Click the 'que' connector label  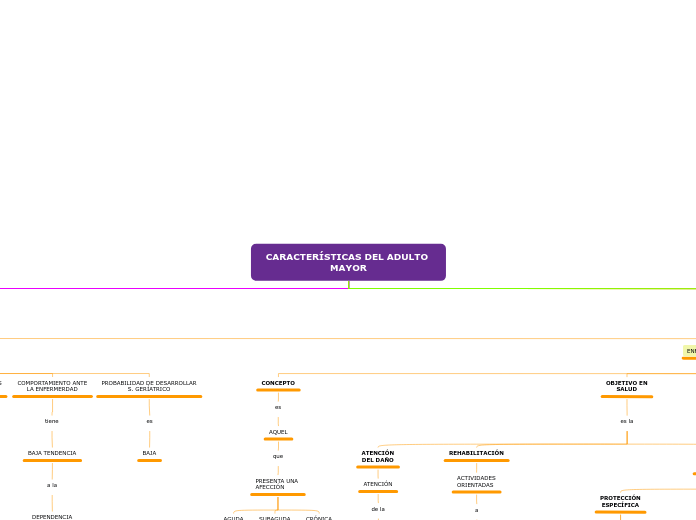pos(278,456)
